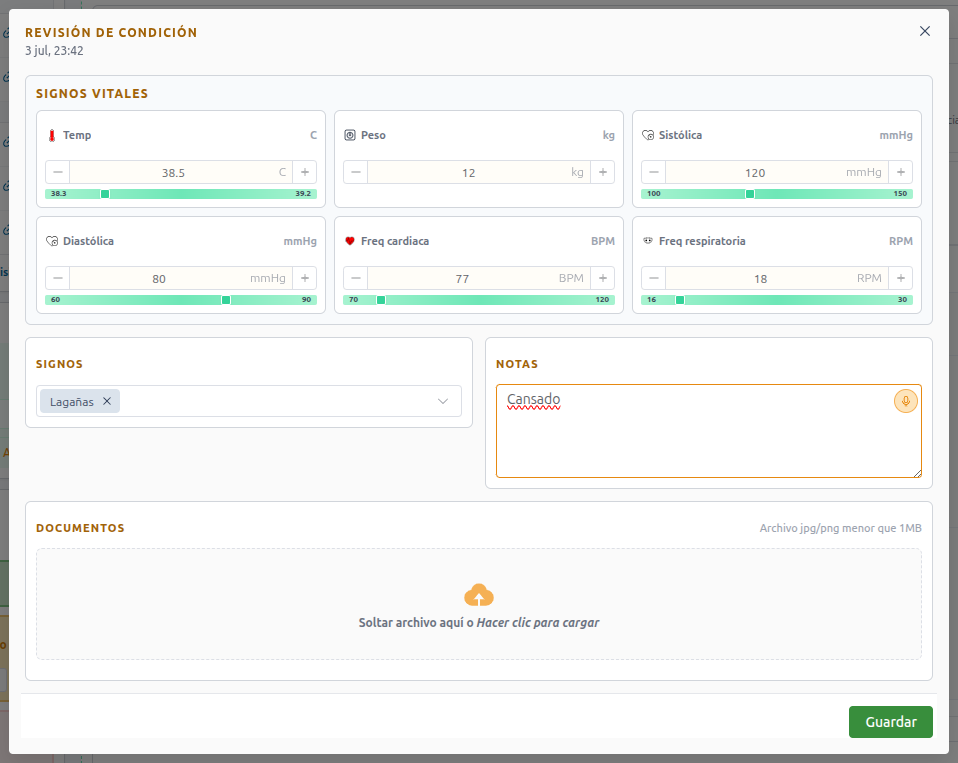Click the heart icon beside Sistólica
Viewport: 958px width, 763px height.
coord(648,135)
